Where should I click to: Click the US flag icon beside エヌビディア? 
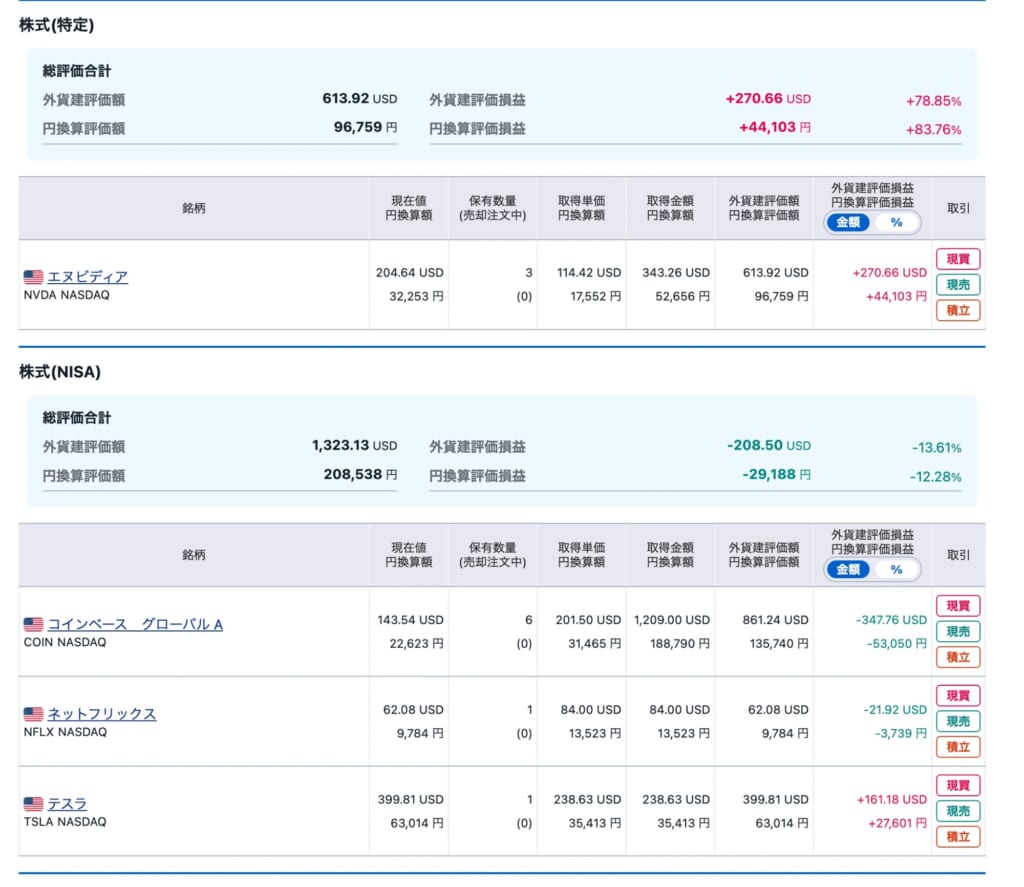click(33, 277)
